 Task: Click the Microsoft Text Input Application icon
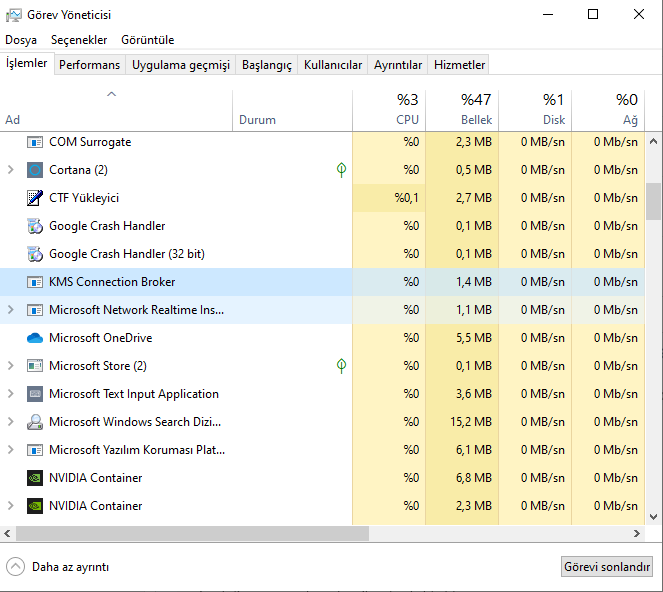point(35,394)
